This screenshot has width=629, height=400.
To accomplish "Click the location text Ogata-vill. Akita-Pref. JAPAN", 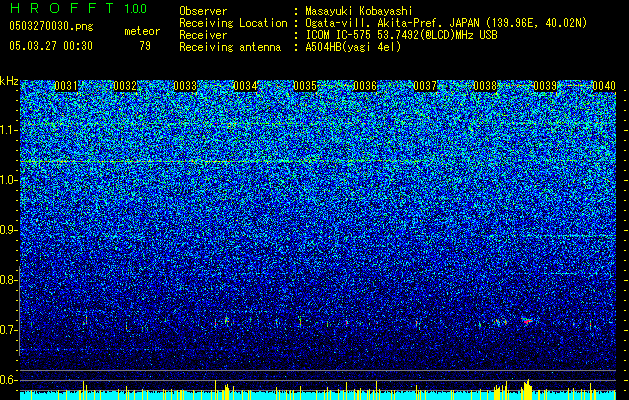I will [393, 23].
